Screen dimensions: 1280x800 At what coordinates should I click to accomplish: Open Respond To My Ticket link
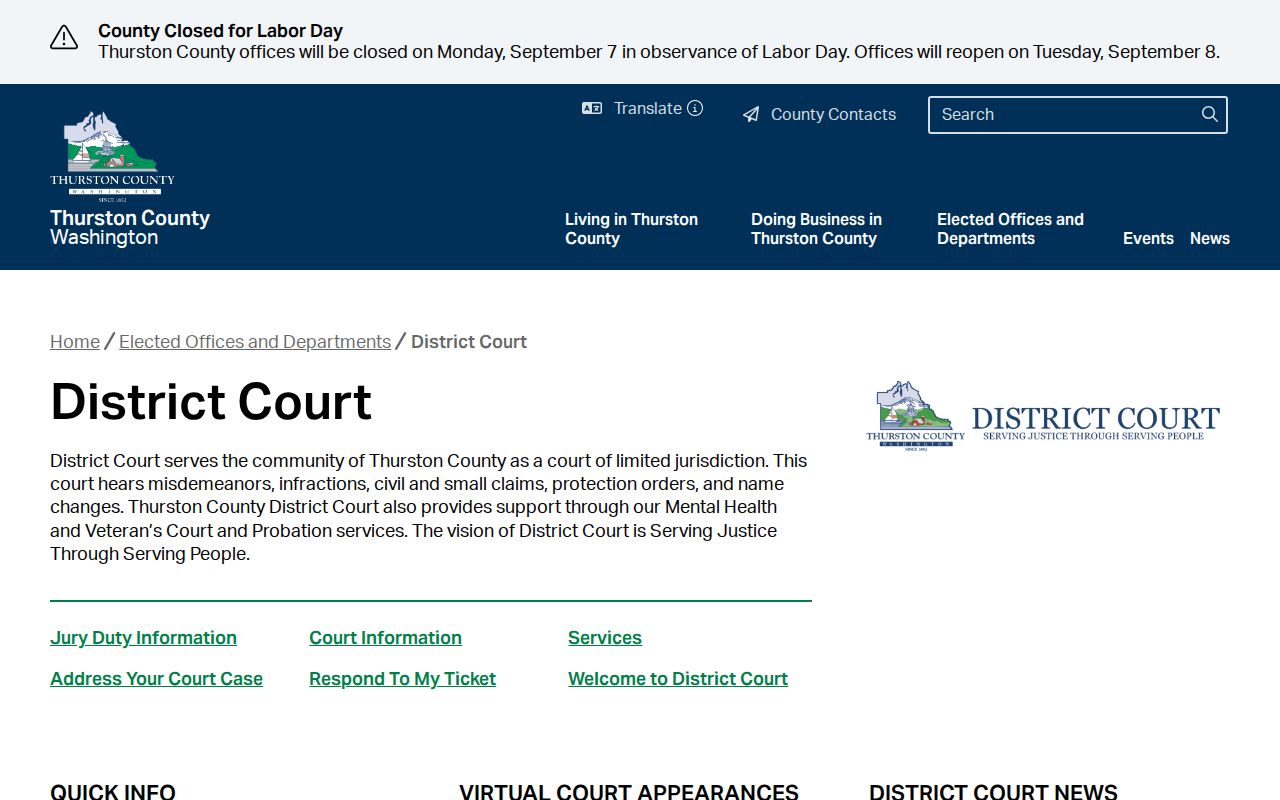[402, 679]
